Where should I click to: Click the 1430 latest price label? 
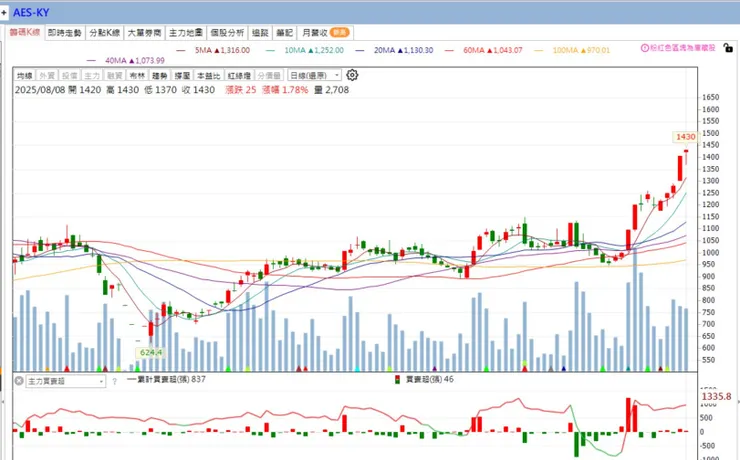tap(685, 137)
